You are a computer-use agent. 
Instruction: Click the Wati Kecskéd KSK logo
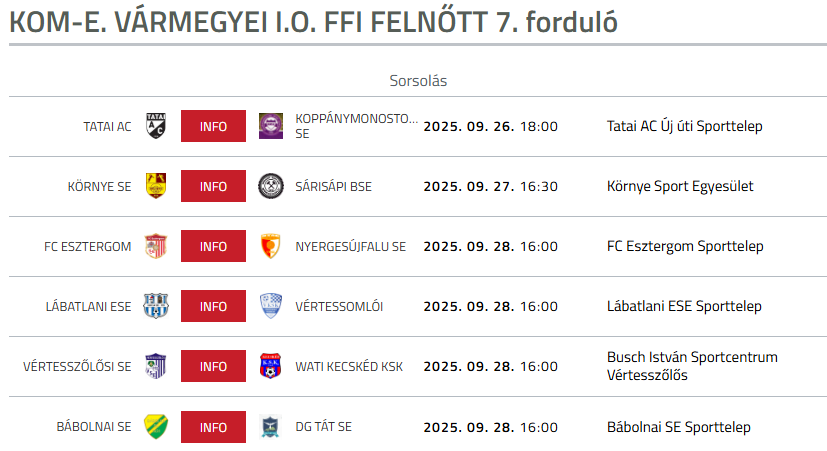pyautogui.click(x=270, y=366)
